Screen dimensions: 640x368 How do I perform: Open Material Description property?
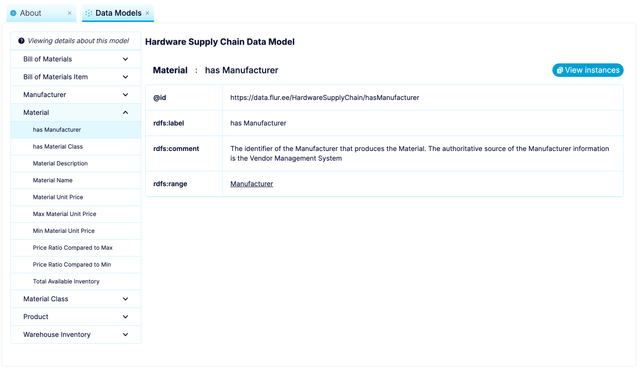[x=76, y=163]
